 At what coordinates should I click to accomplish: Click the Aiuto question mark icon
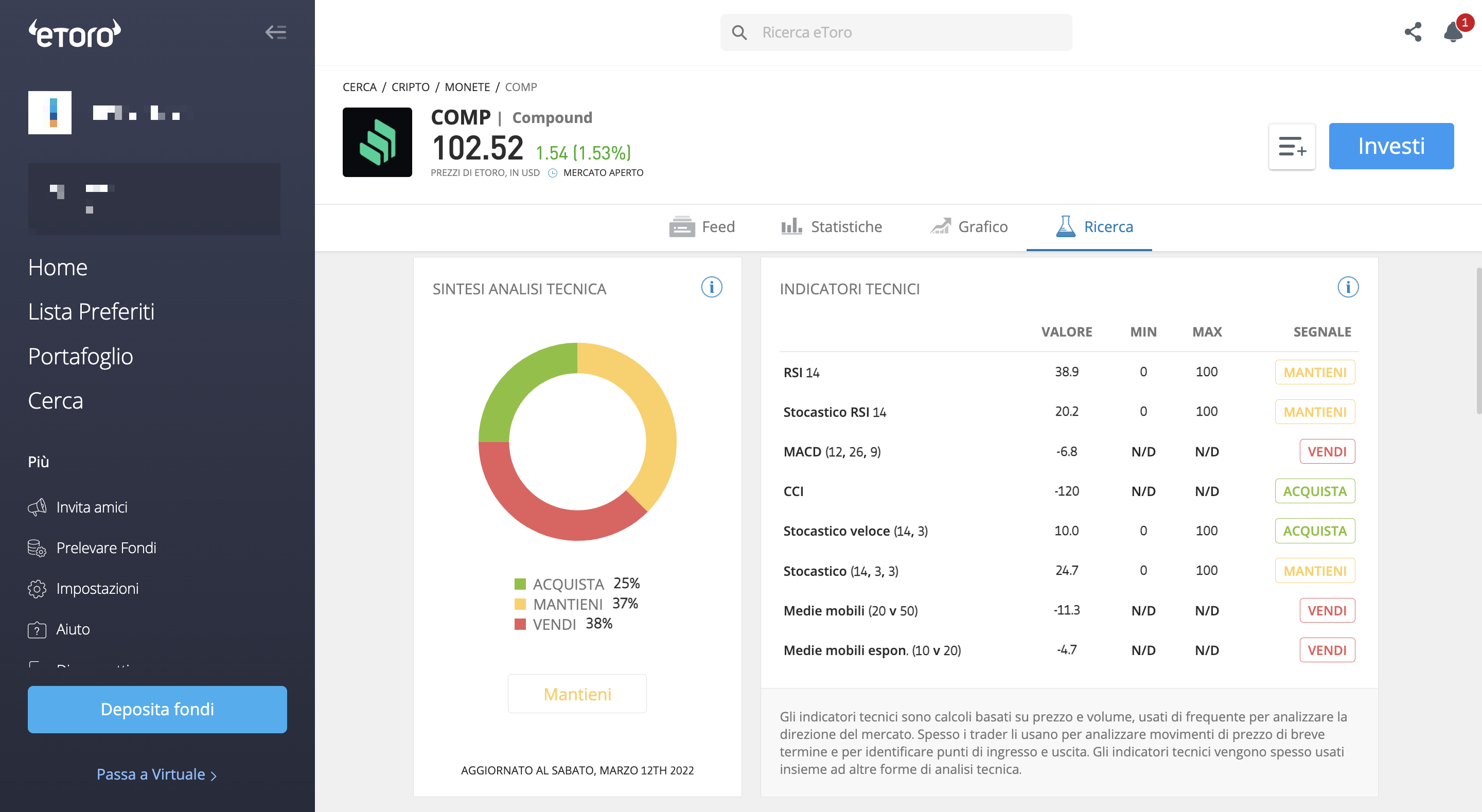pos(37,629)
